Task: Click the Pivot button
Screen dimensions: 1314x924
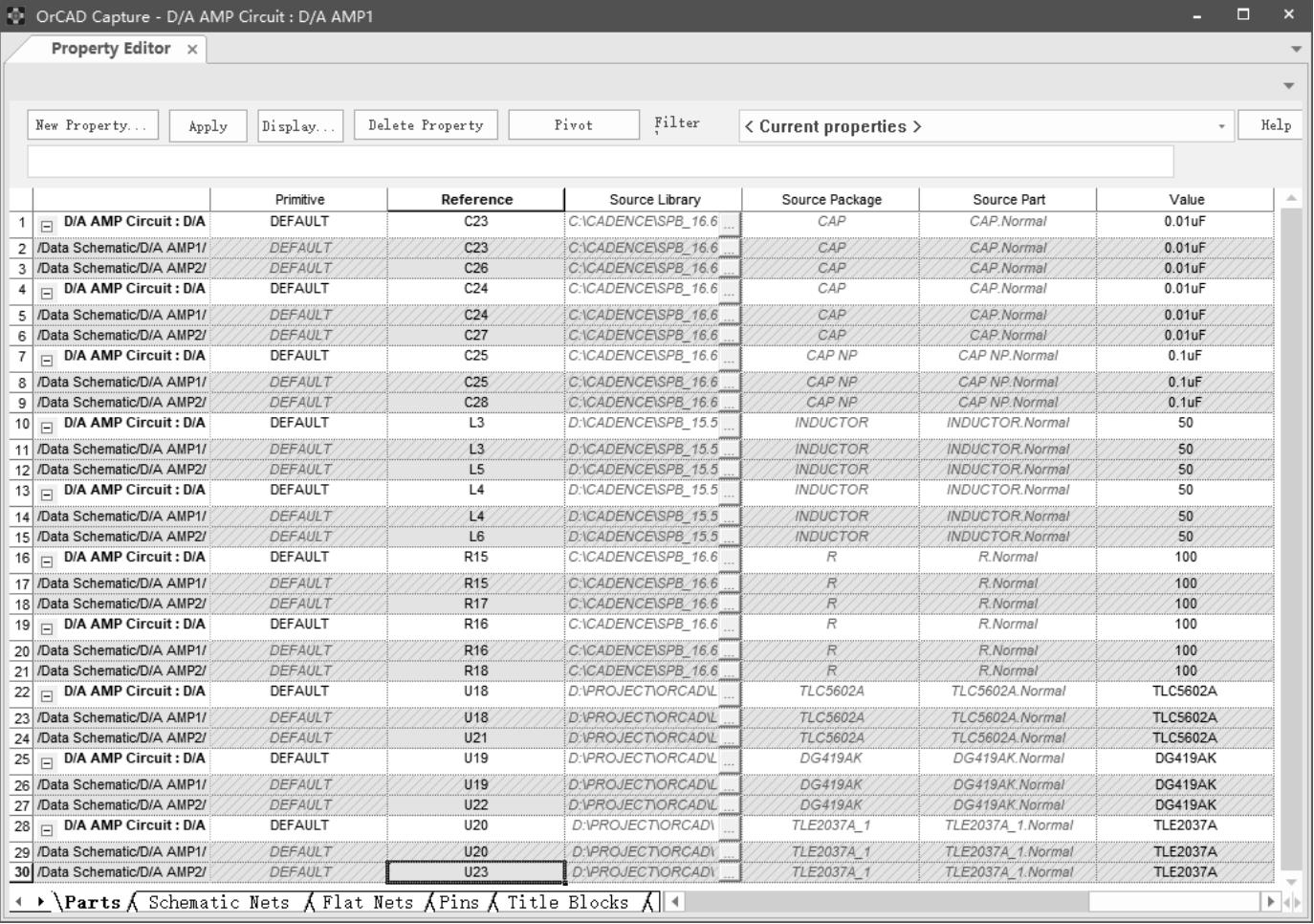Action: click(x=574, y=125)
